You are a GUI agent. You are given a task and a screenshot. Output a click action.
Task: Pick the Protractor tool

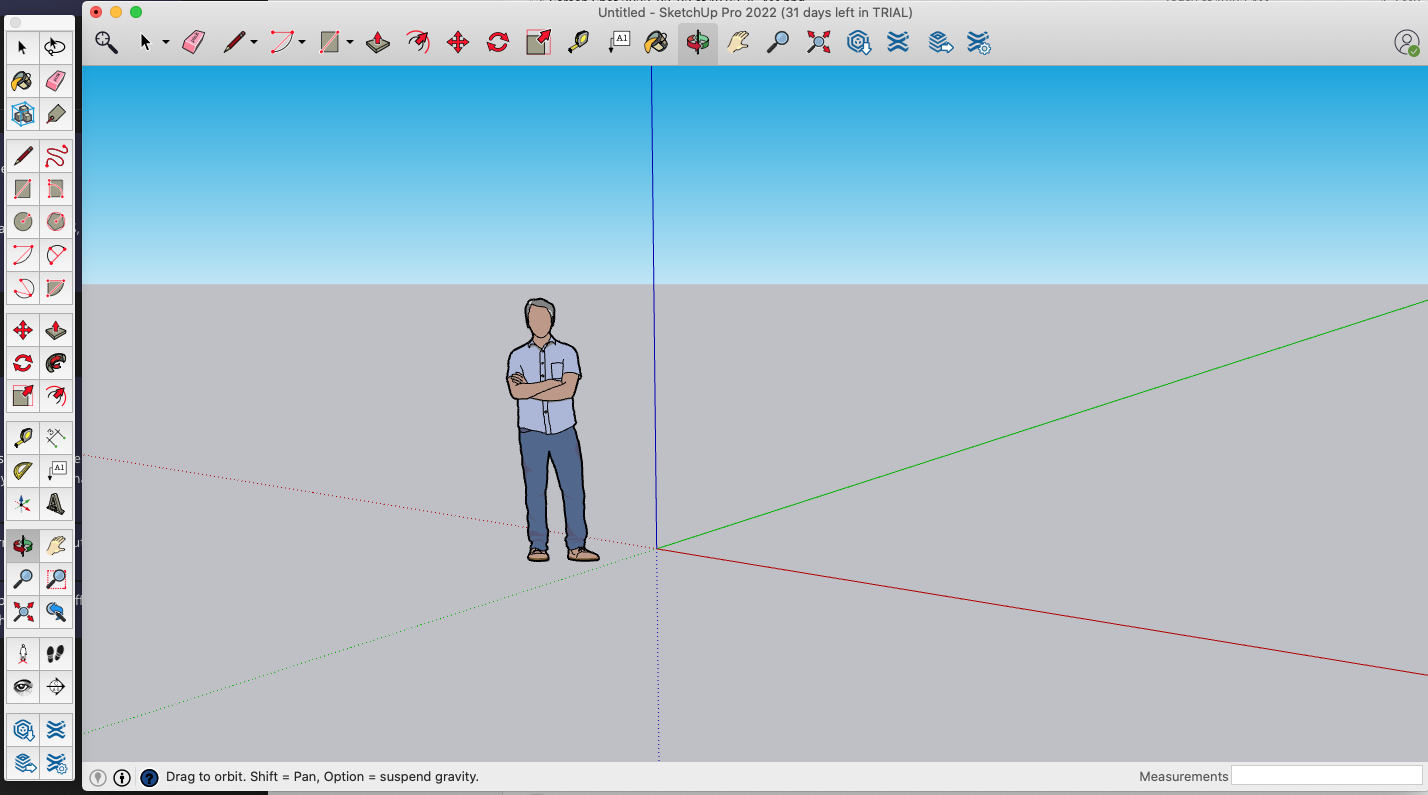23,471
